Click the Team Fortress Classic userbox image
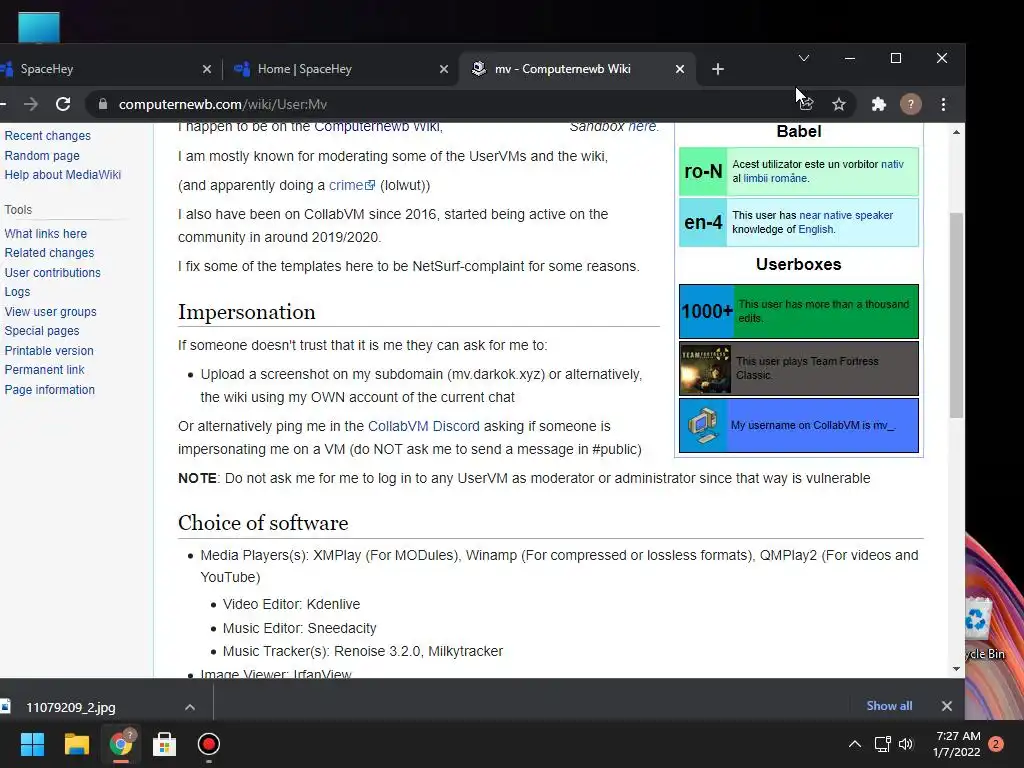This screenshot has width=1024, height=768. (x=705, y=369)
